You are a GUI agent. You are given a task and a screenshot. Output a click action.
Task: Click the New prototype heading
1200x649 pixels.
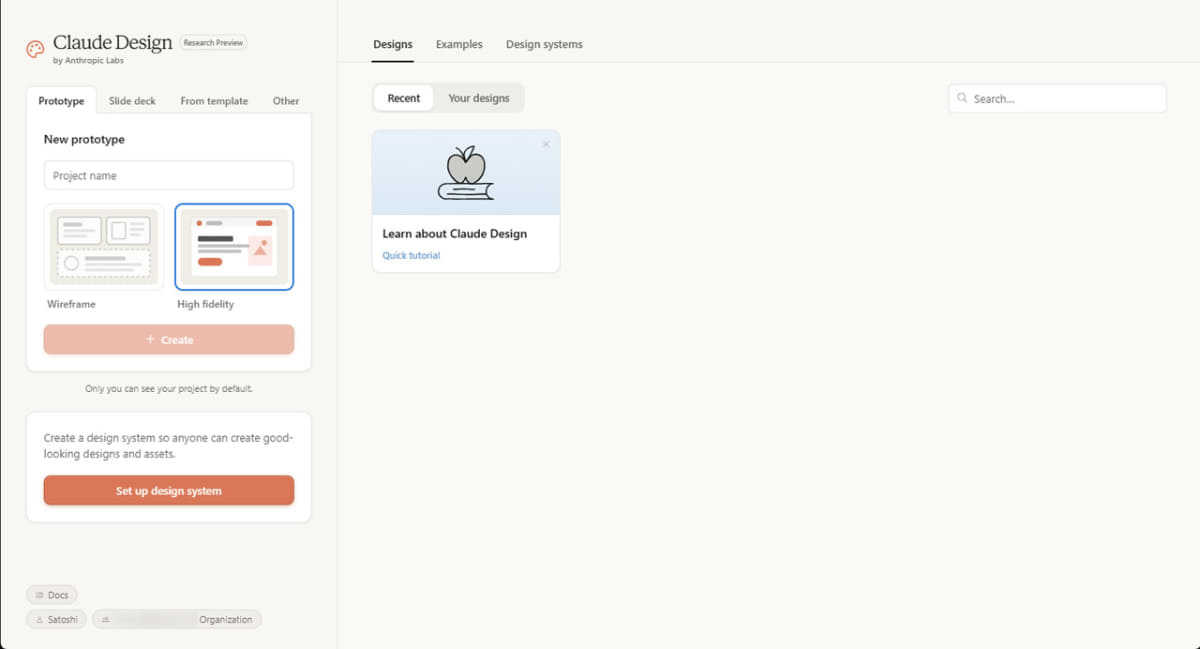click(84, 139)
